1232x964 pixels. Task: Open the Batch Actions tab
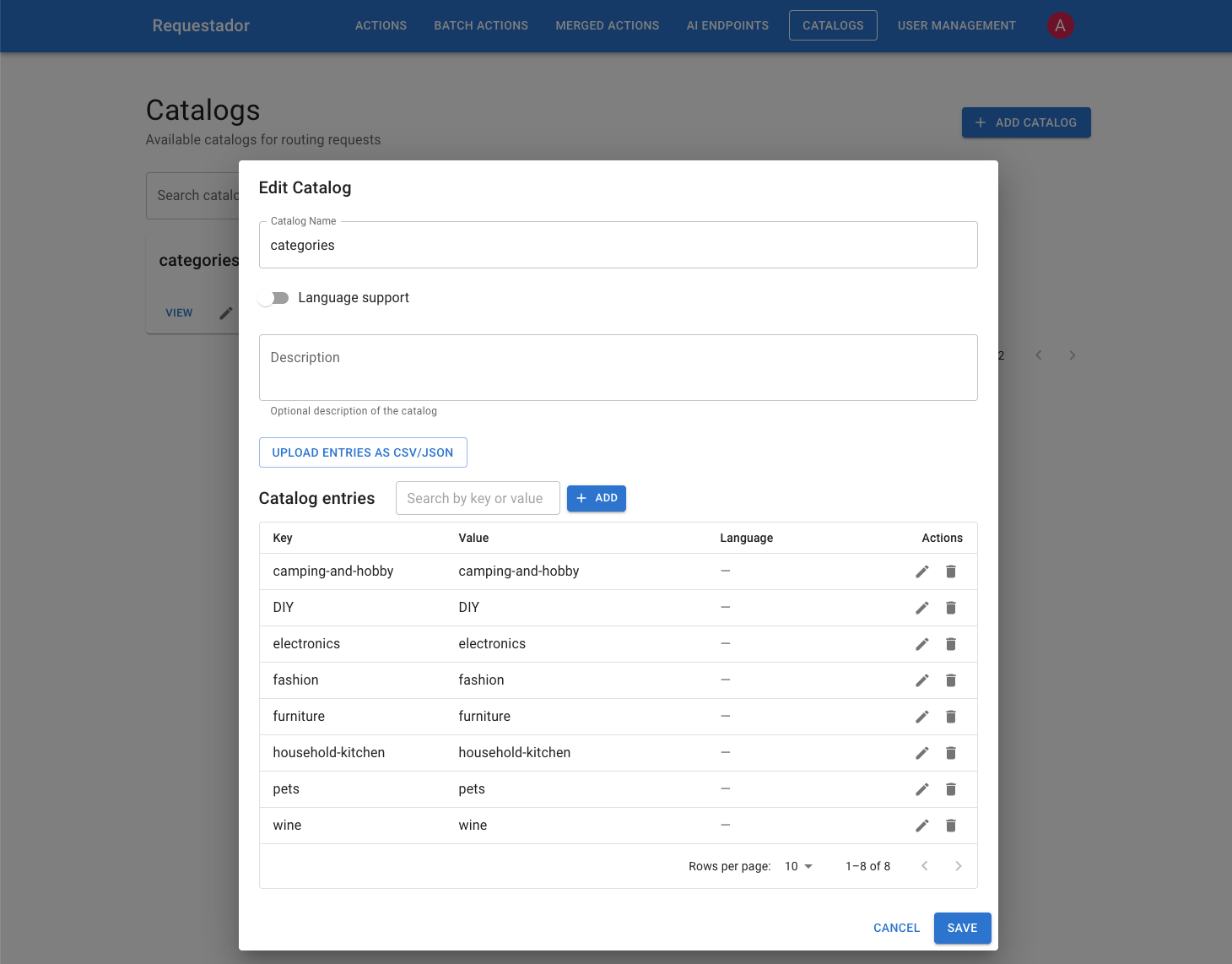click(481, 25)
